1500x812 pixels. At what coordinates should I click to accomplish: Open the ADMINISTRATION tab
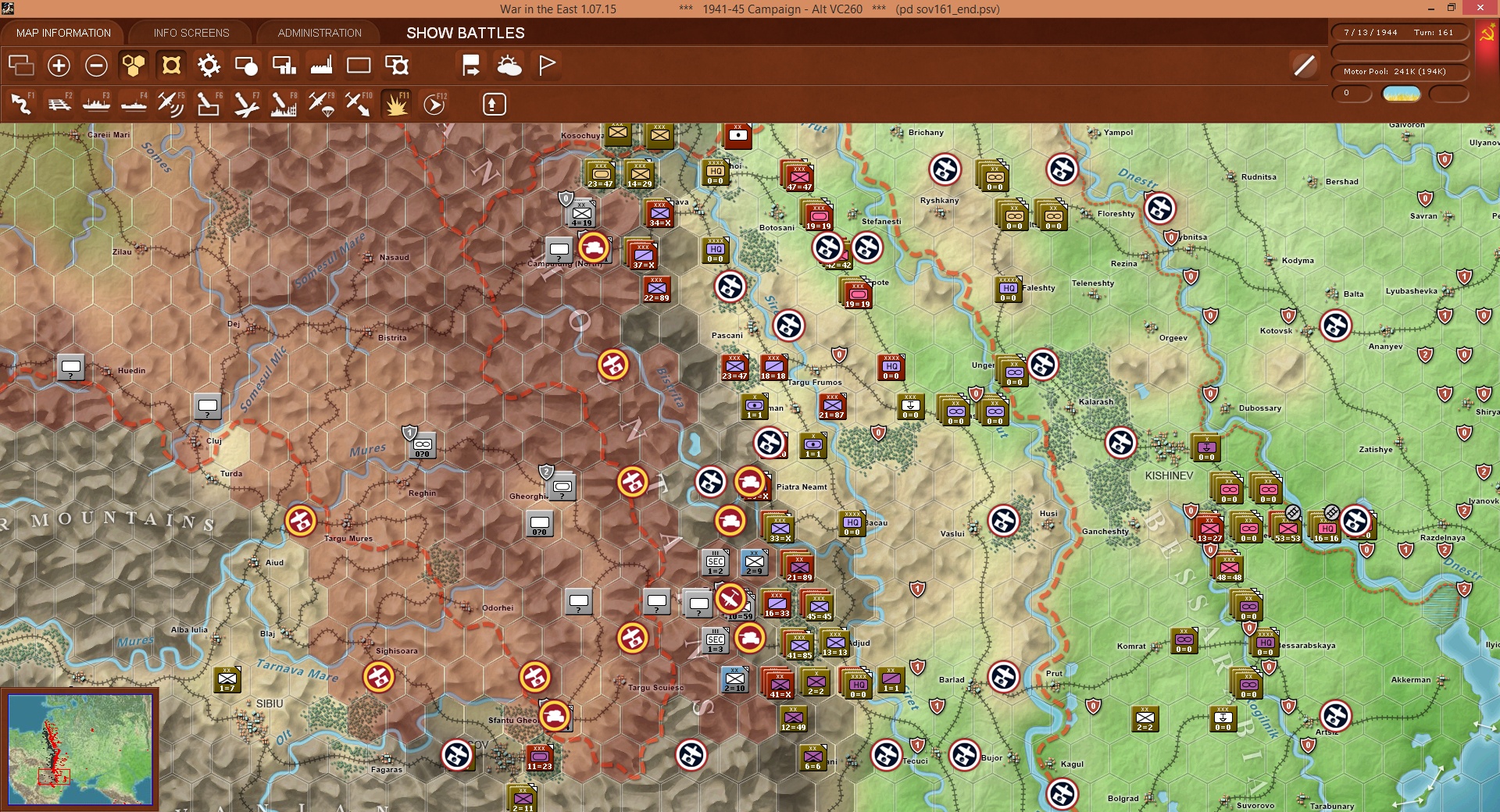320,33
